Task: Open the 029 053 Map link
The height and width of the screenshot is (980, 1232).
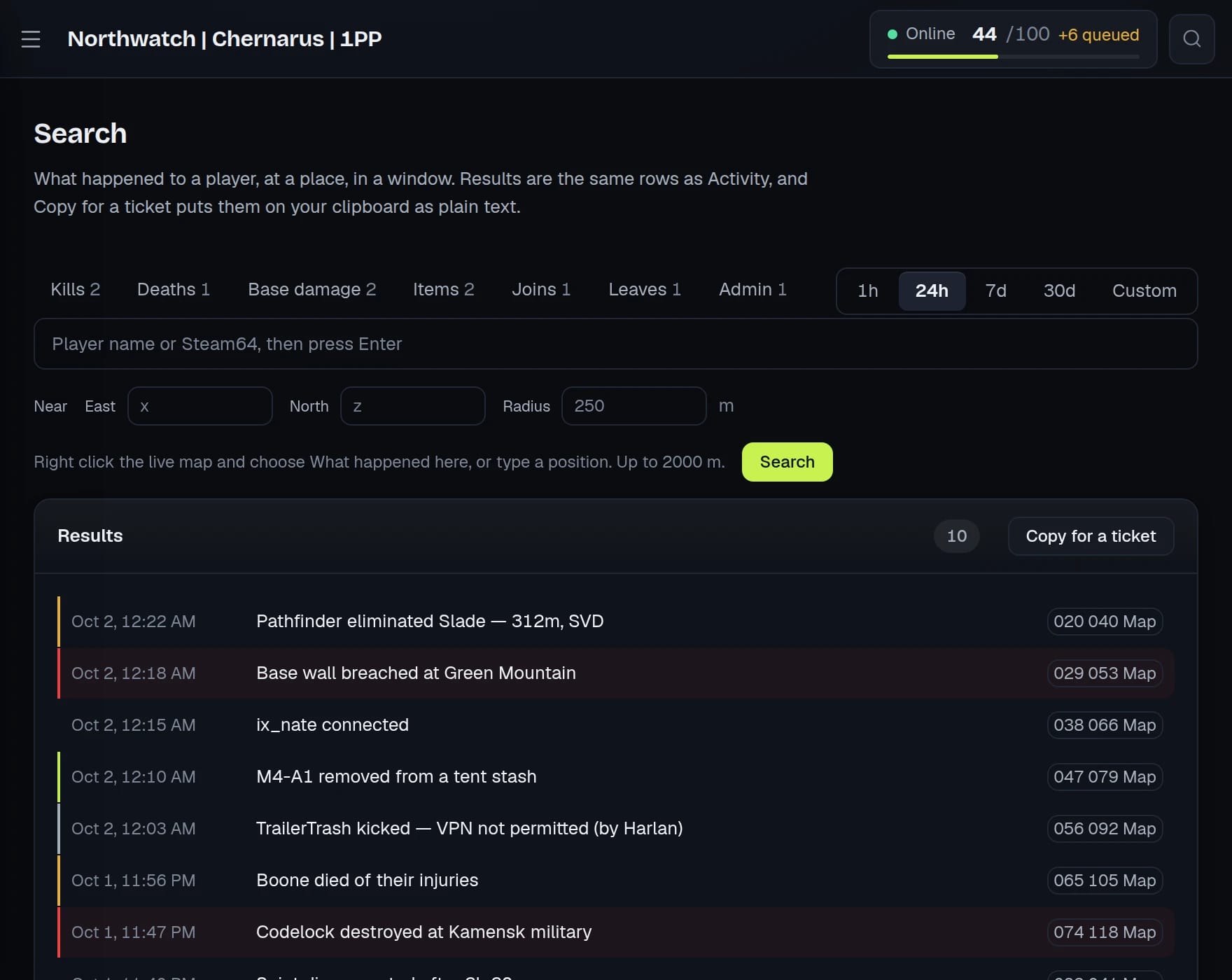Action: pos(1105,673)
